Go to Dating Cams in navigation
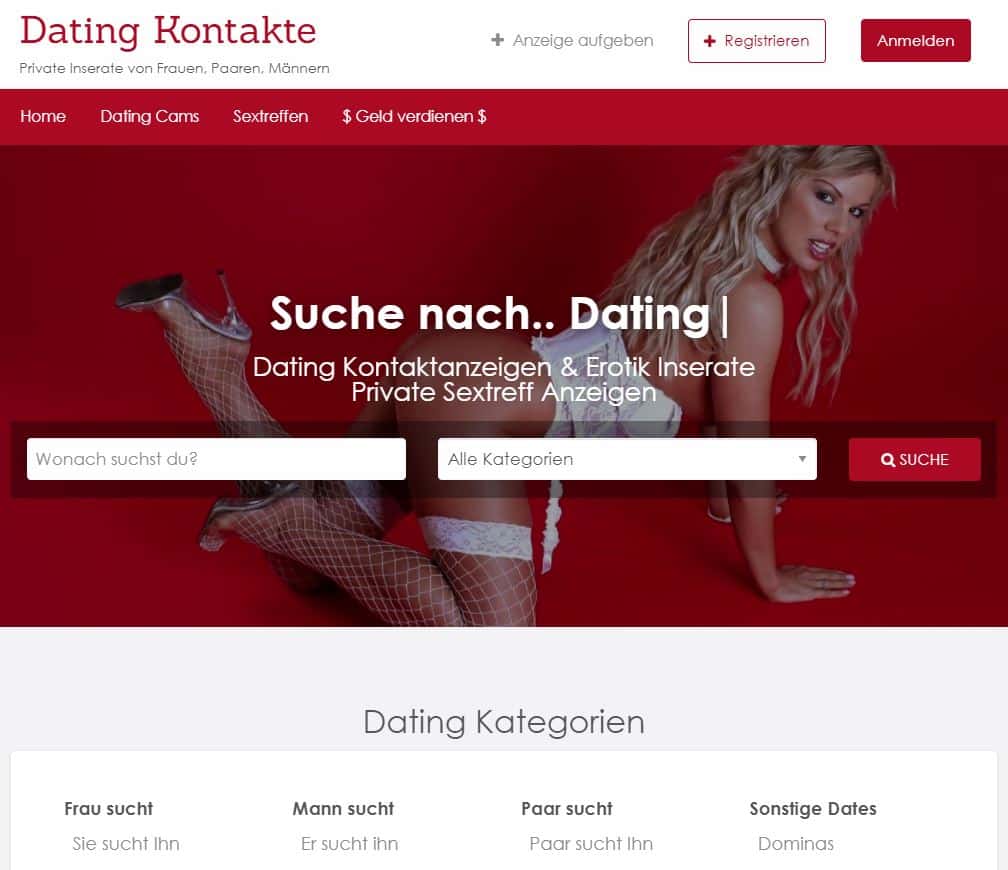This screenshot has height=870, width=1008. [150, 116]
